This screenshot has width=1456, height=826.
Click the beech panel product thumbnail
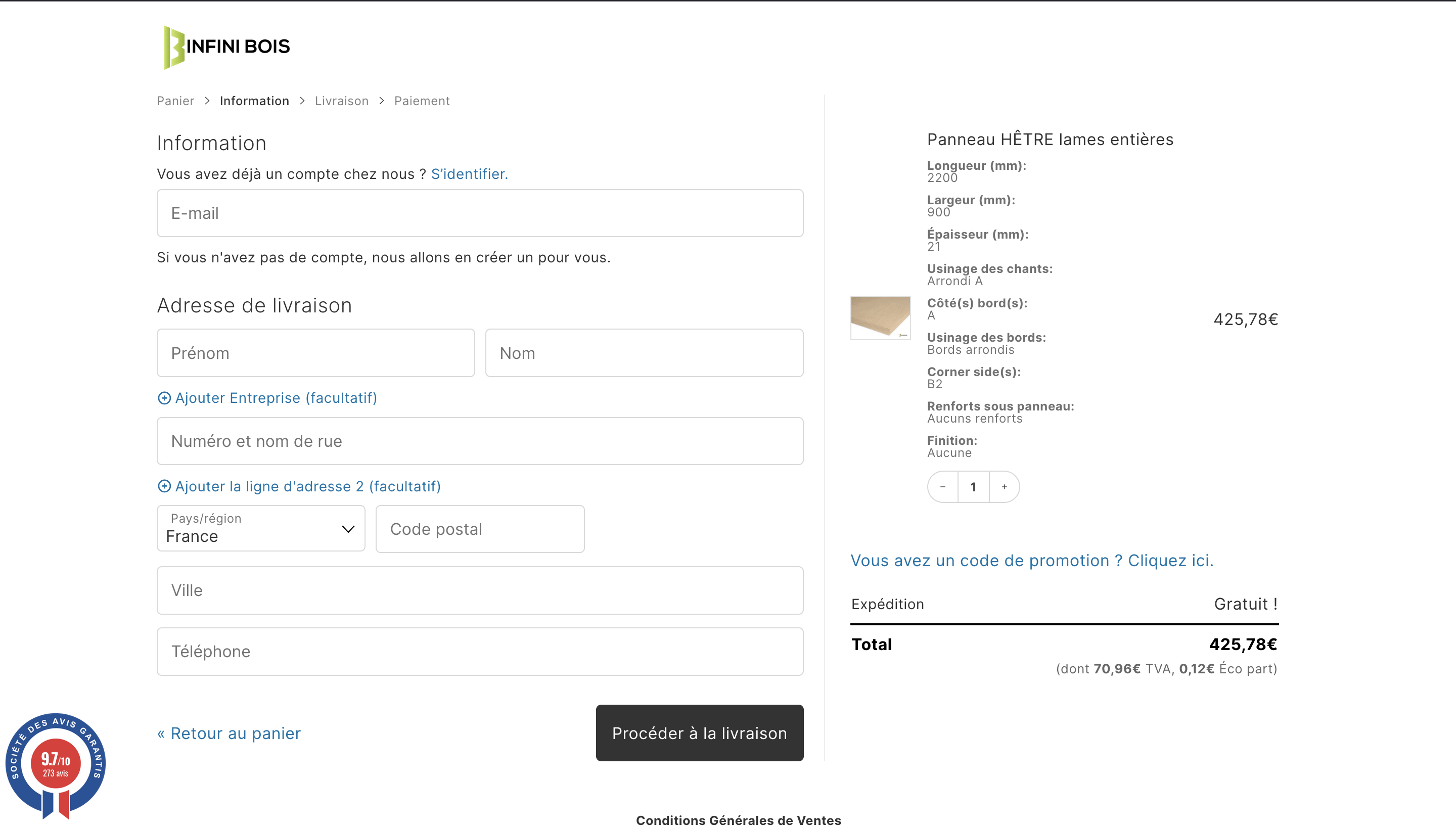click(x=880, y=317)
